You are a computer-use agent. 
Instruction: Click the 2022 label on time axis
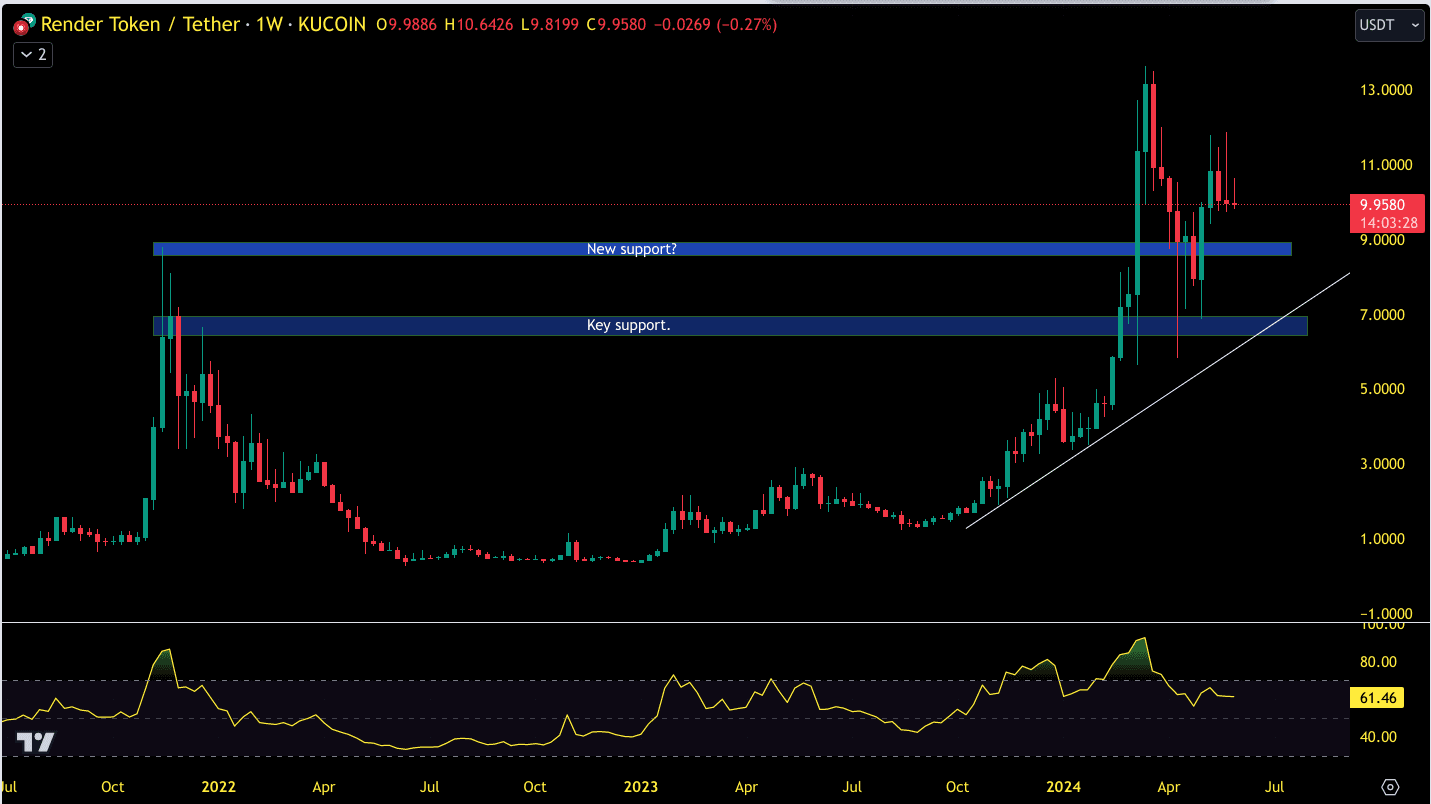[x=218, y=787]
